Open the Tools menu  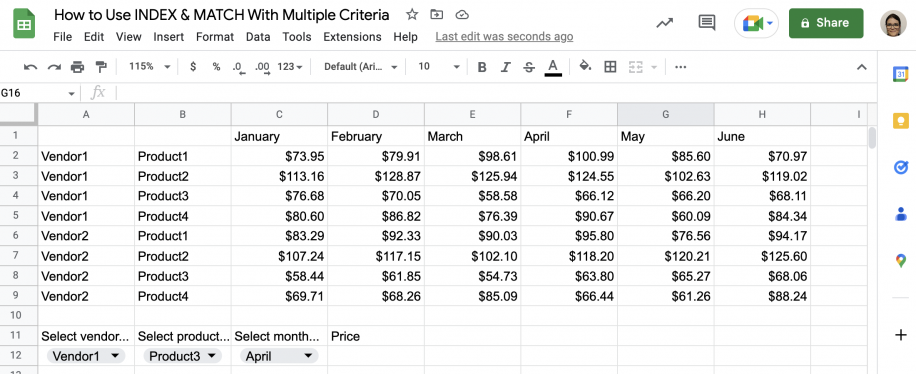(297, 37)
